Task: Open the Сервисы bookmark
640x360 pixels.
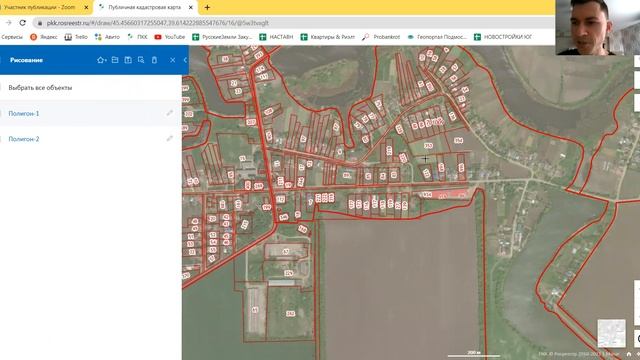Action: [12, 37]
